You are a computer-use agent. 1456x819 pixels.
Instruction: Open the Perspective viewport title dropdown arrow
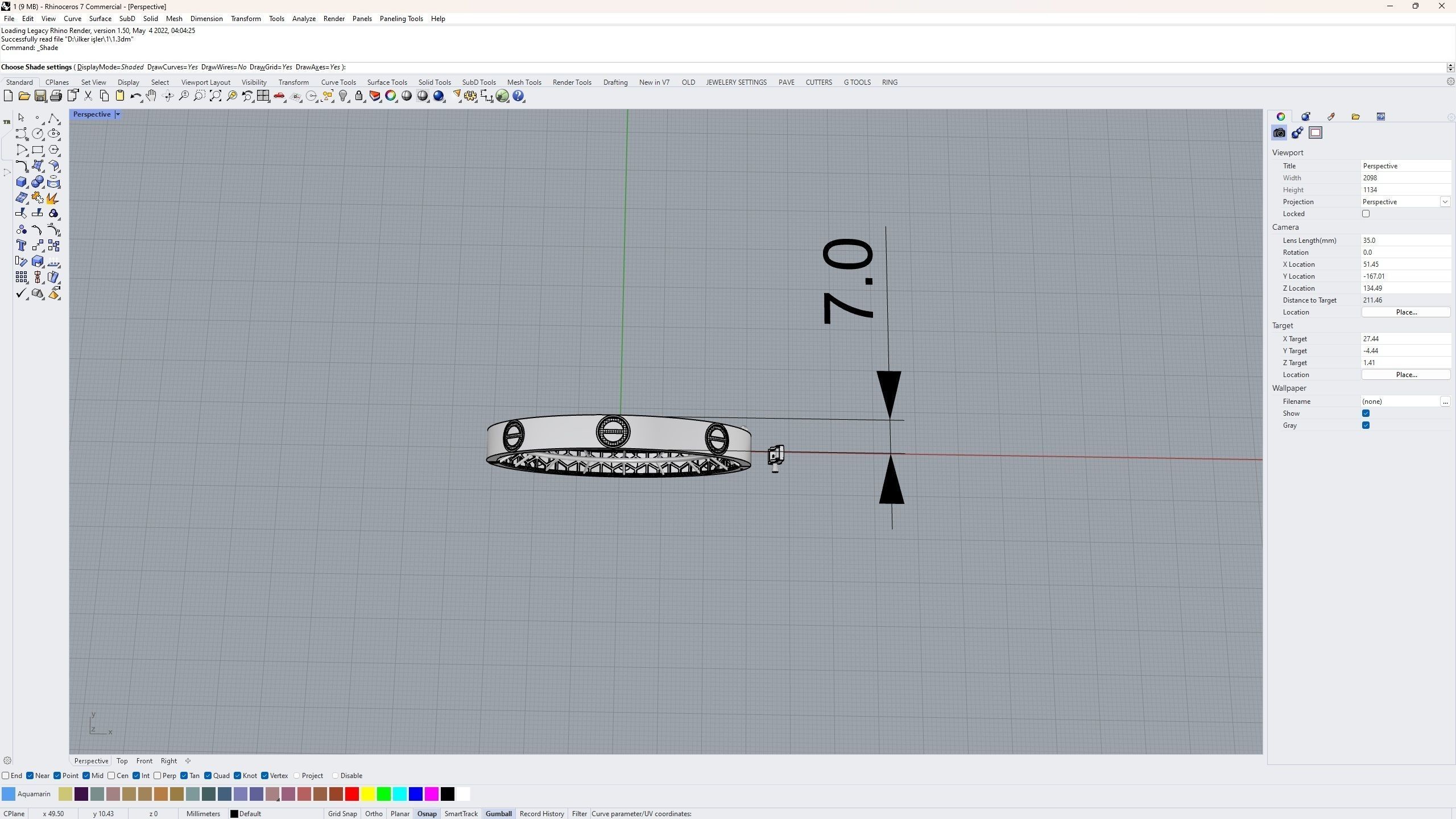(118, 114)
